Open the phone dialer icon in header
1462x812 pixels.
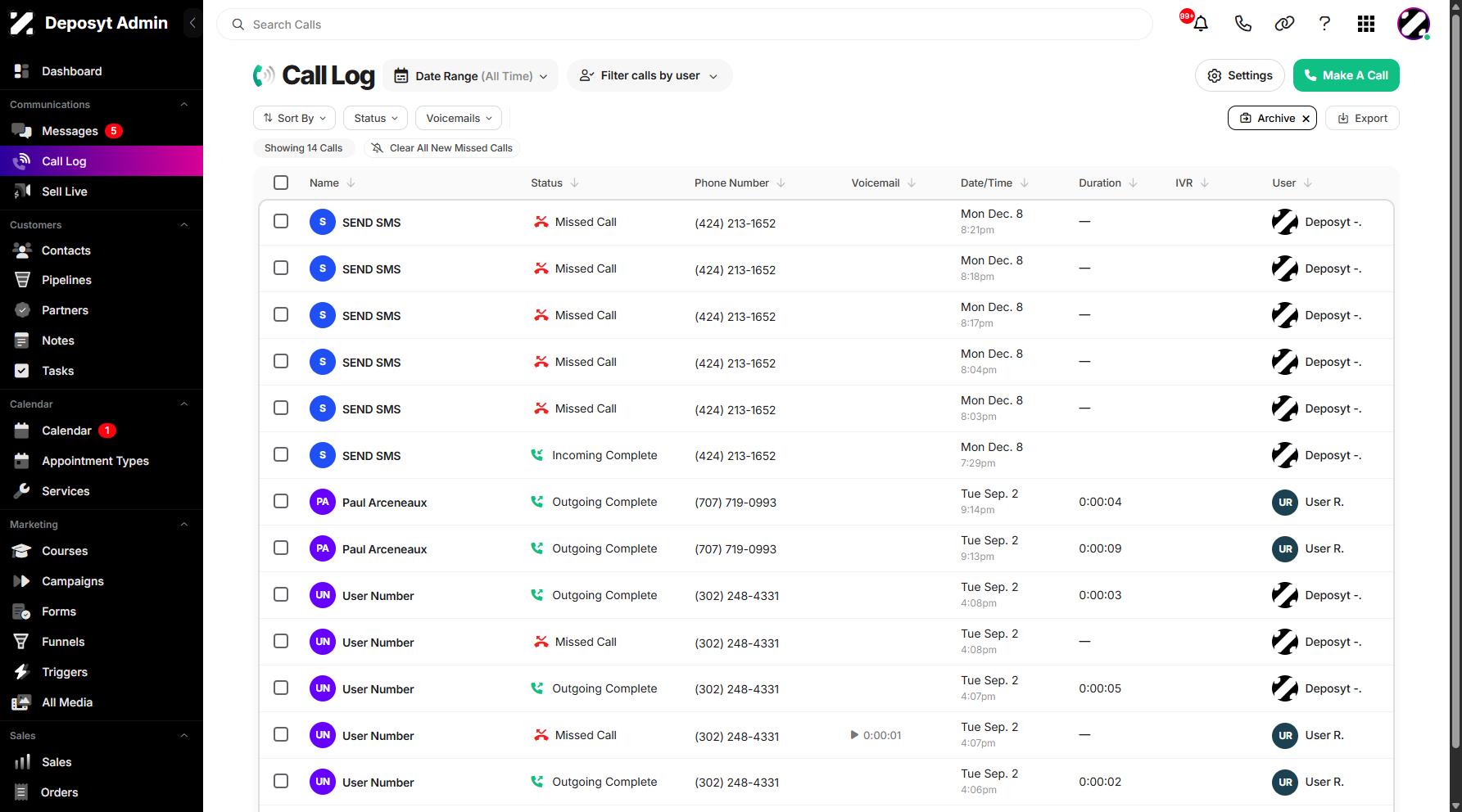pyautogui.click(x=1242, y=24)
